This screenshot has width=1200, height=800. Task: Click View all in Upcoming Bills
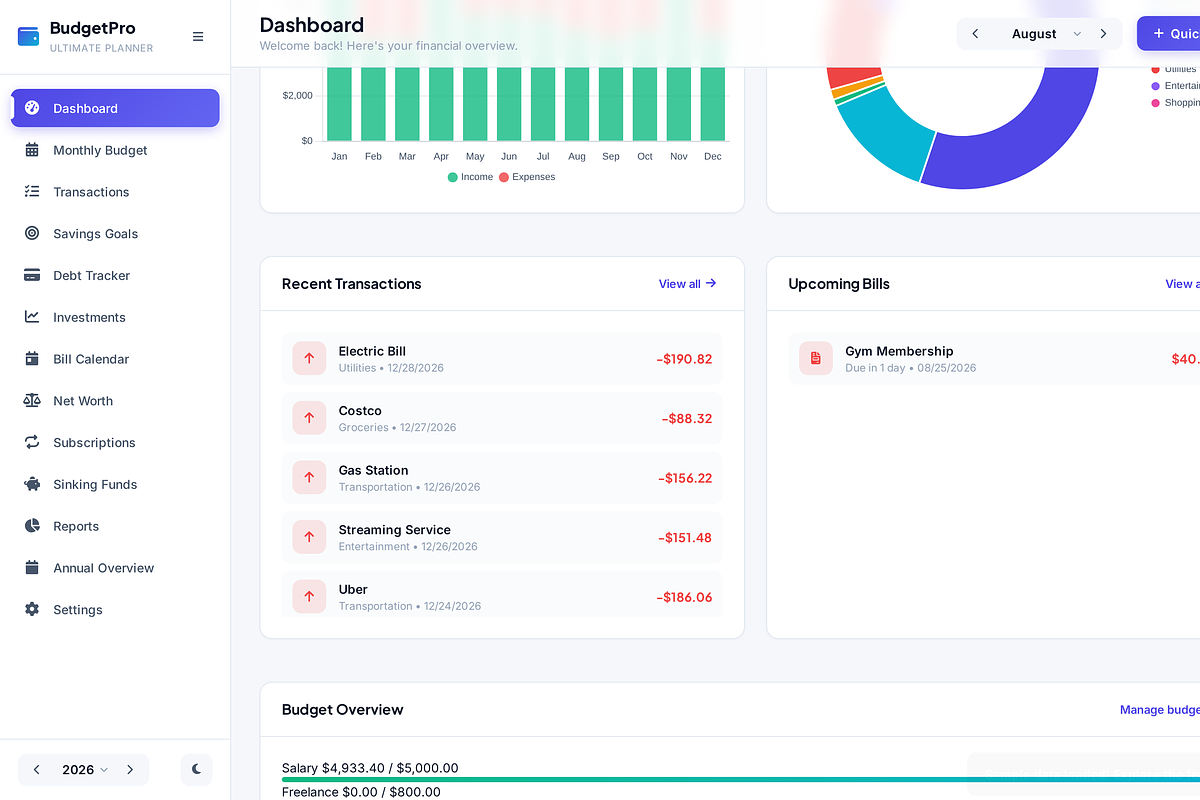pos(1183,284)
